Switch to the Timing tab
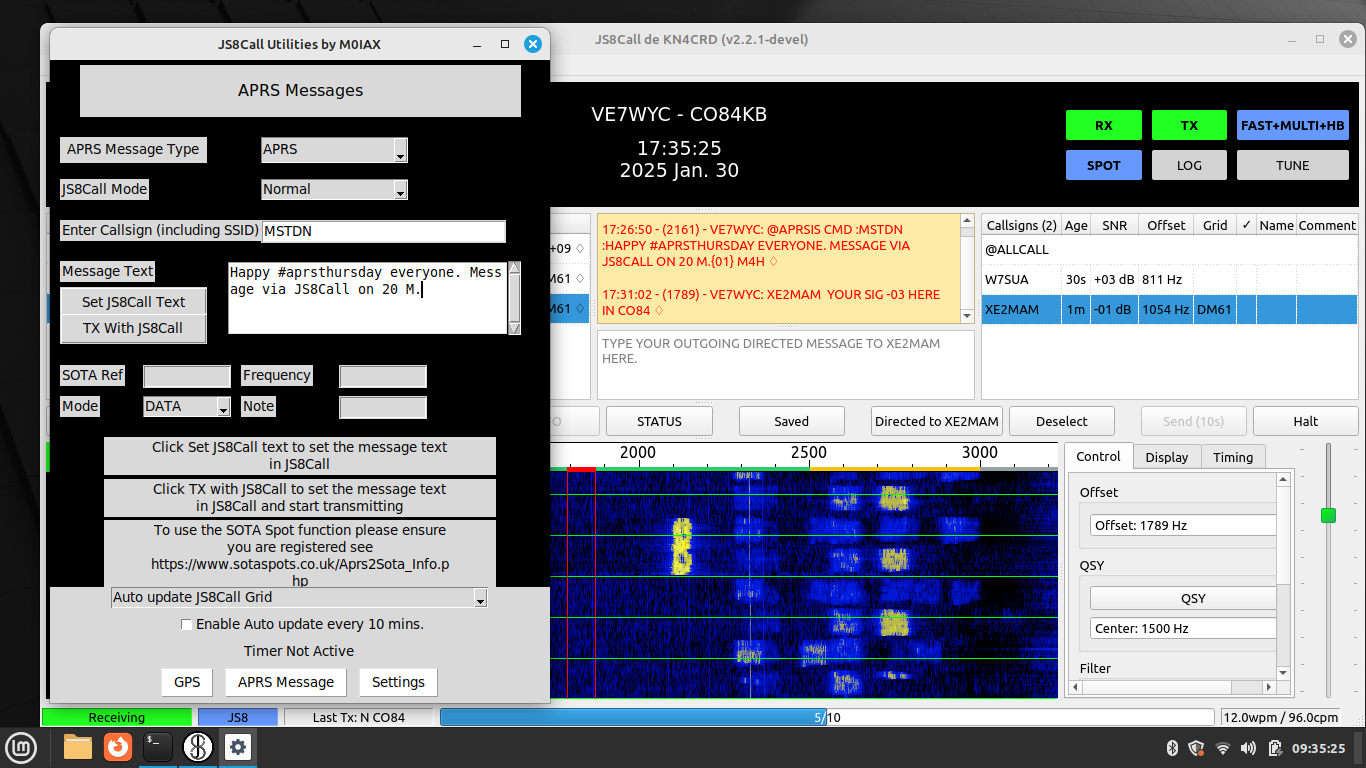The height and width of the screenshot is (768, 1366). [1233, 457]
